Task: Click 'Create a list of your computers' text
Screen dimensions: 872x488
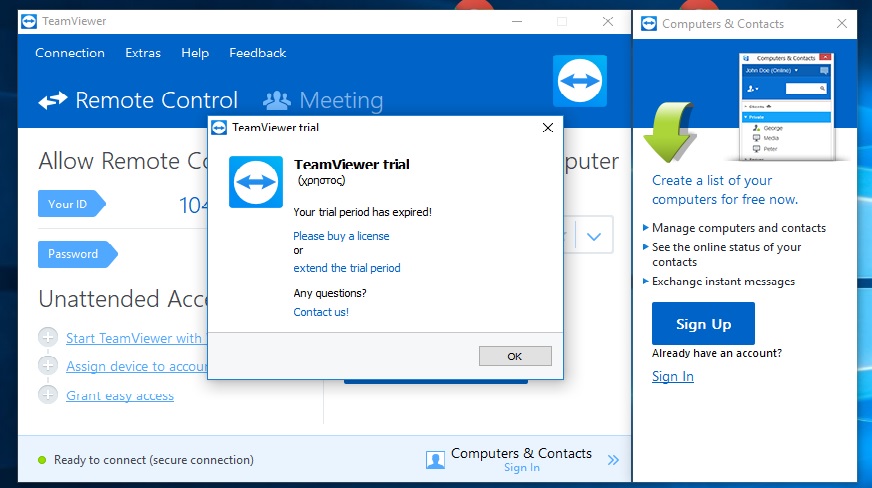Action: (725, 190)
